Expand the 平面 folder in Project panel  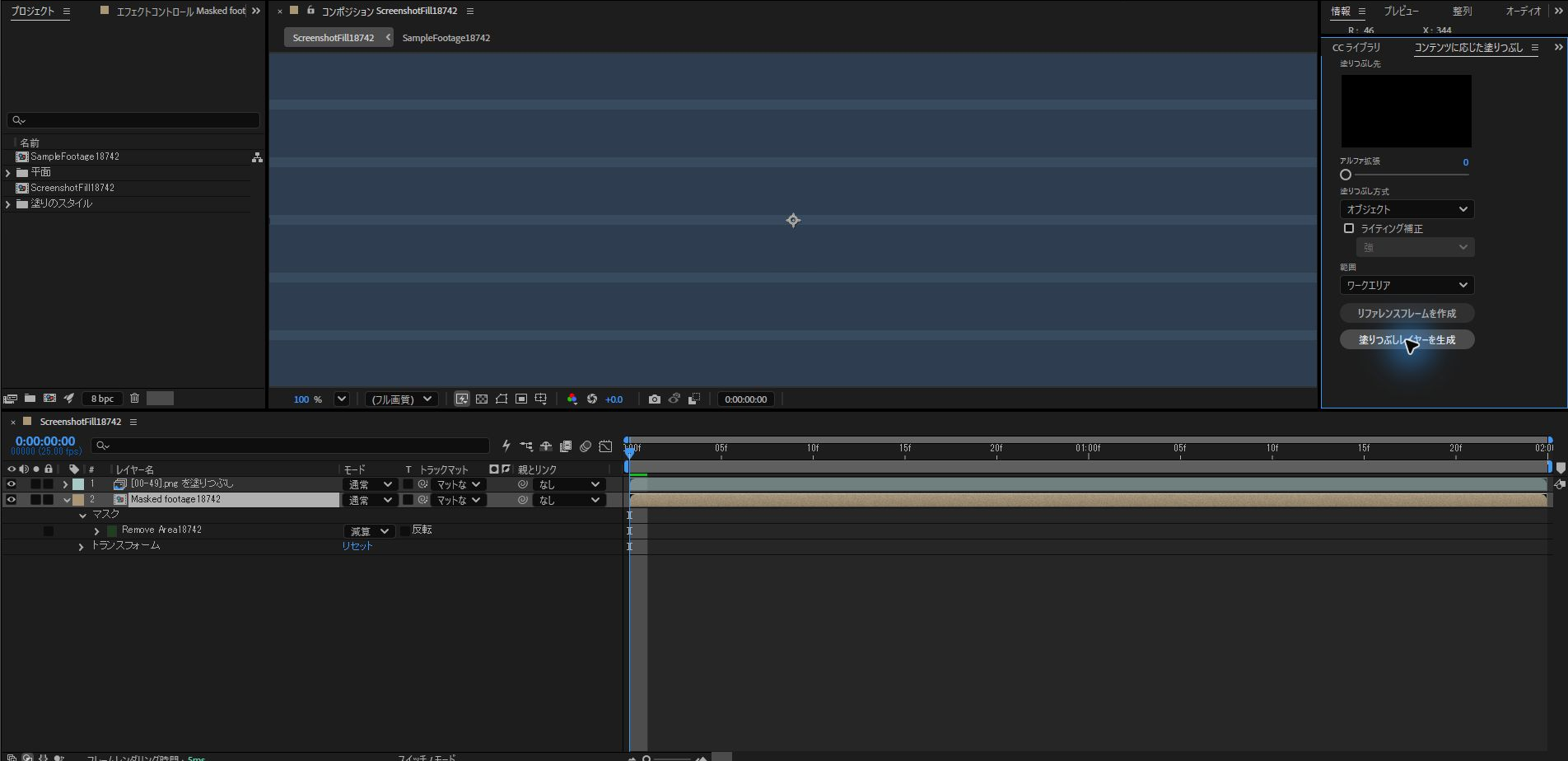[x=8, y=173]
